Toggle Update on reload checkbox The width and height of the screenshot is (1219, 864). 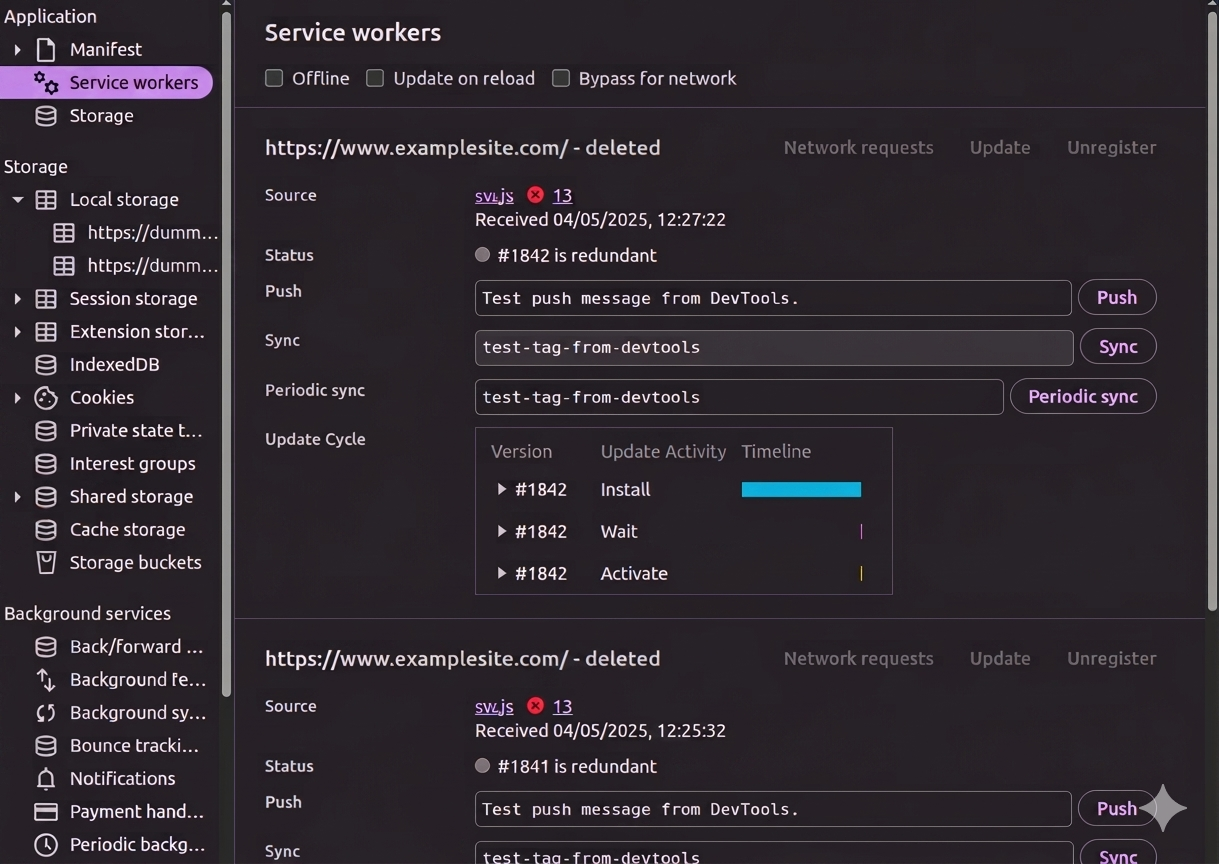pyautogui.click(x=375, y=78)
